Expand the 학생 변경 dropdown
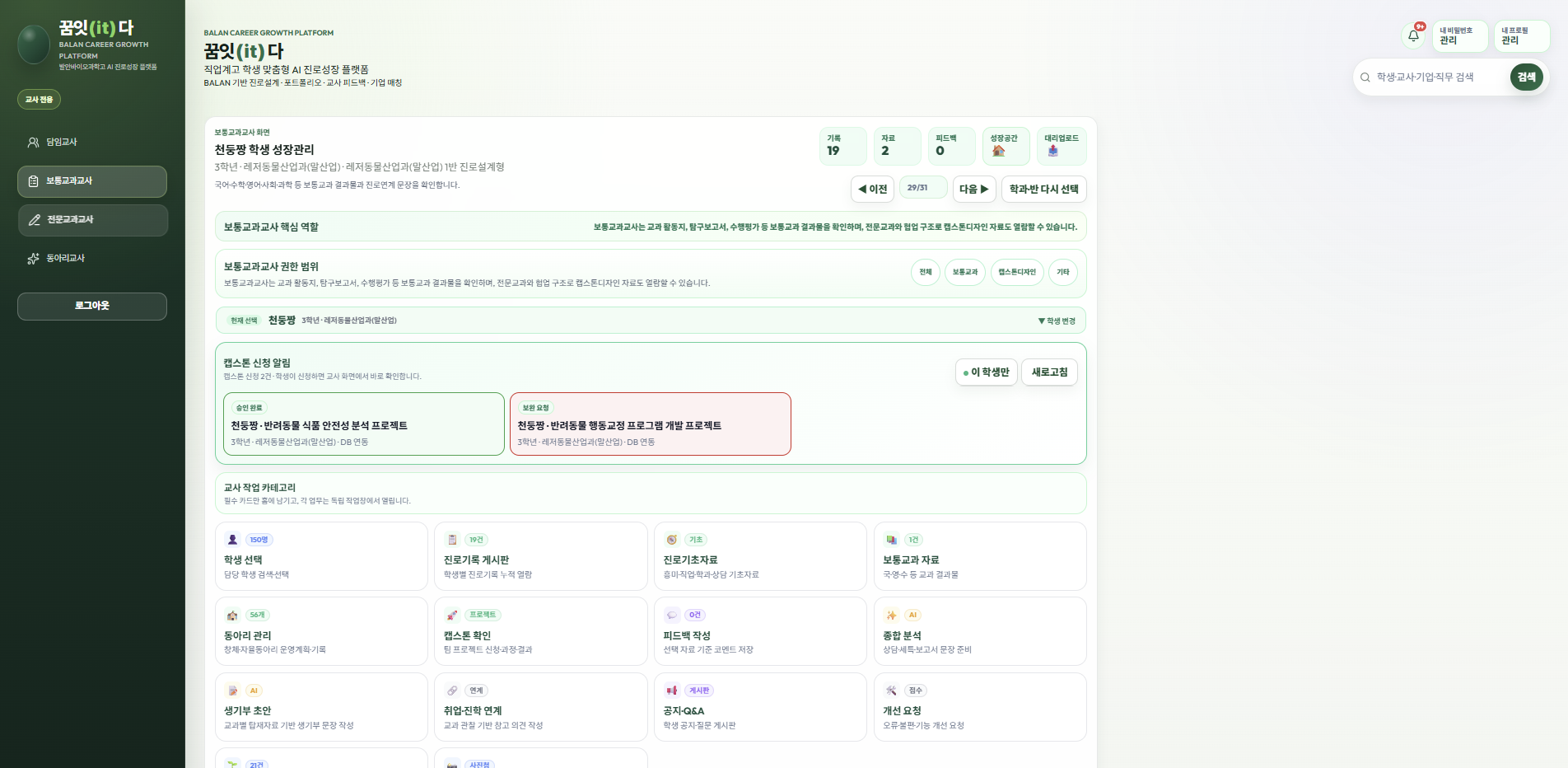The image size is (1568, 768). pos(1057,321)
